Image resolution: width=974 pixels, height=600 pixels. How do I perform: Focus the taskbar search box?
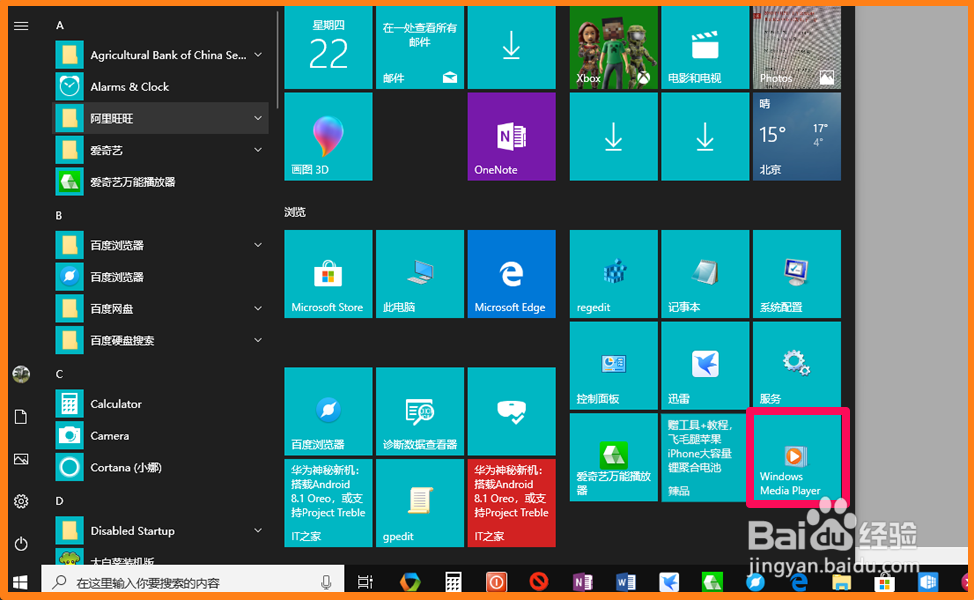(x=193, y=582)
